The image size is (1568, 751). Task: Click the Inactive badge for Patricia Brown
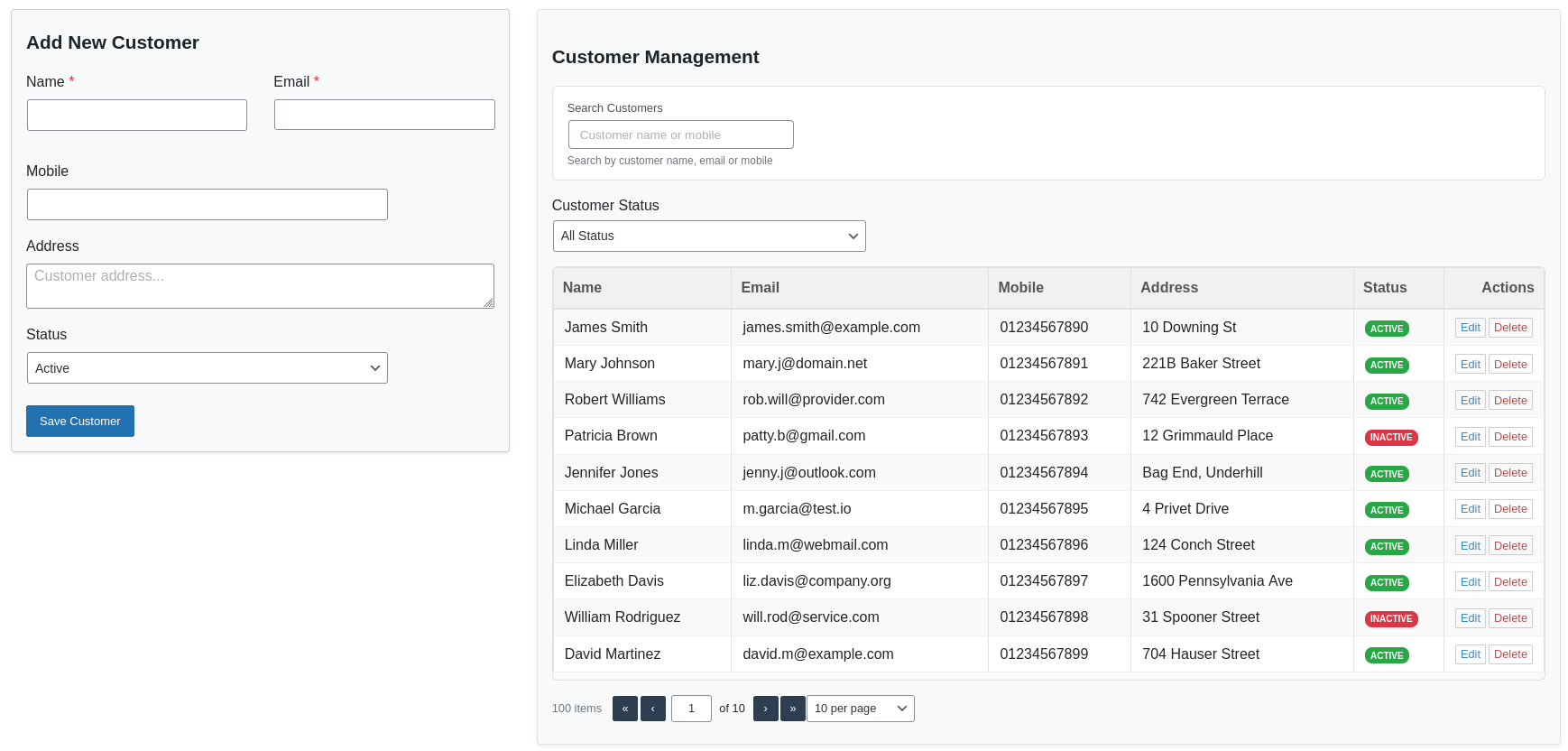click(x=1390, y=438)
